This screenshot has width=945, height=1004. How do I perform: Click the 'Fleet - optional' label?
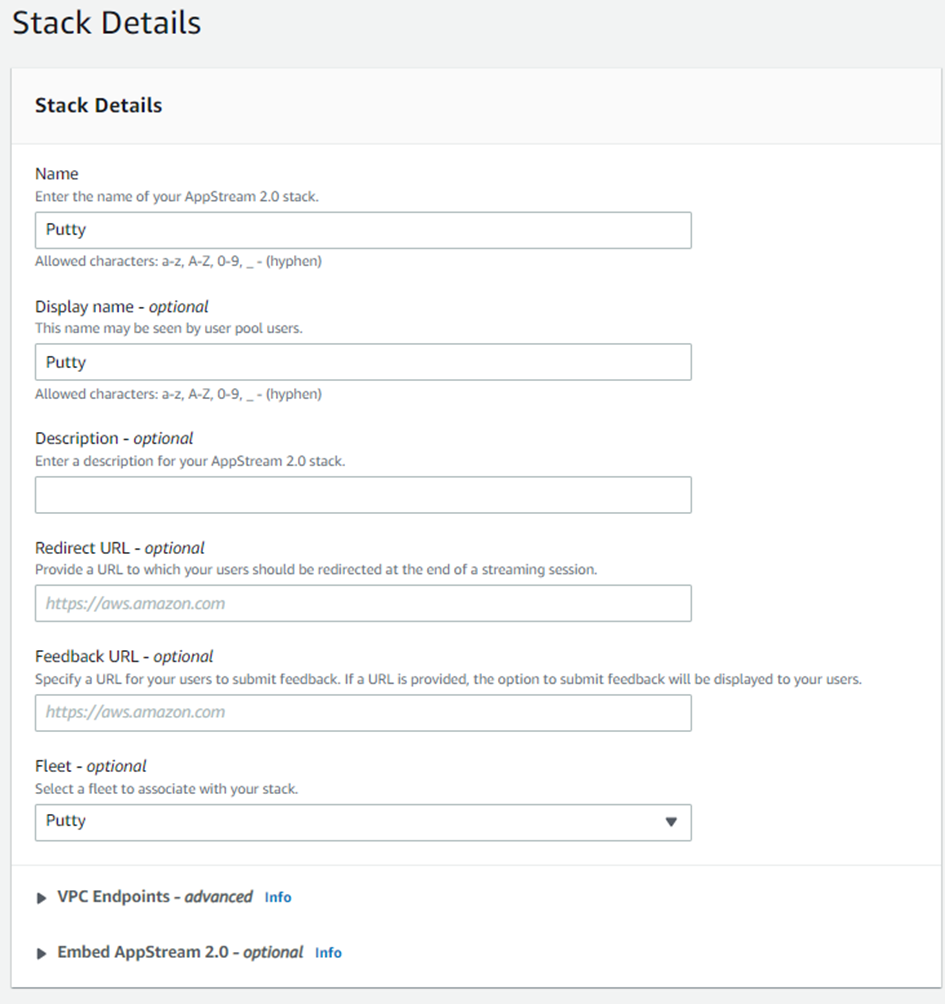90,767
